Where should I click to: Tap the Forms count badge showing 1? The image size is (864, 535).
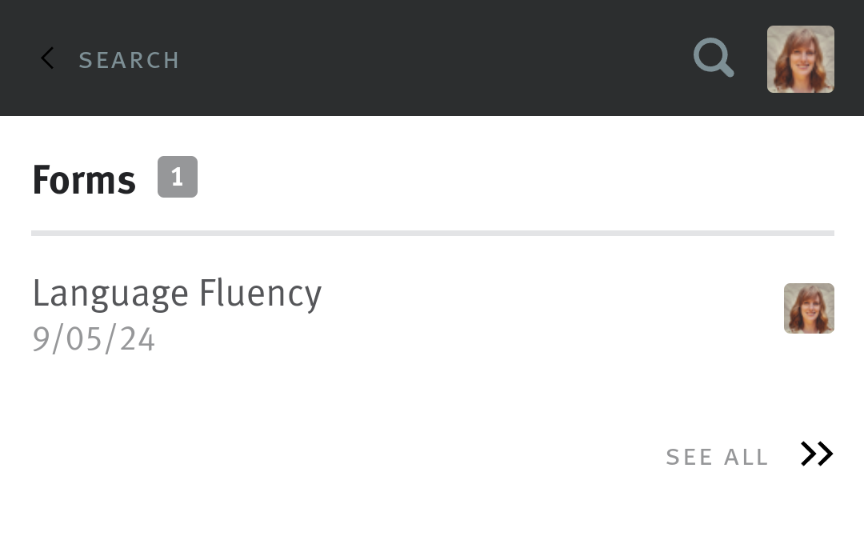coord(177,177)
